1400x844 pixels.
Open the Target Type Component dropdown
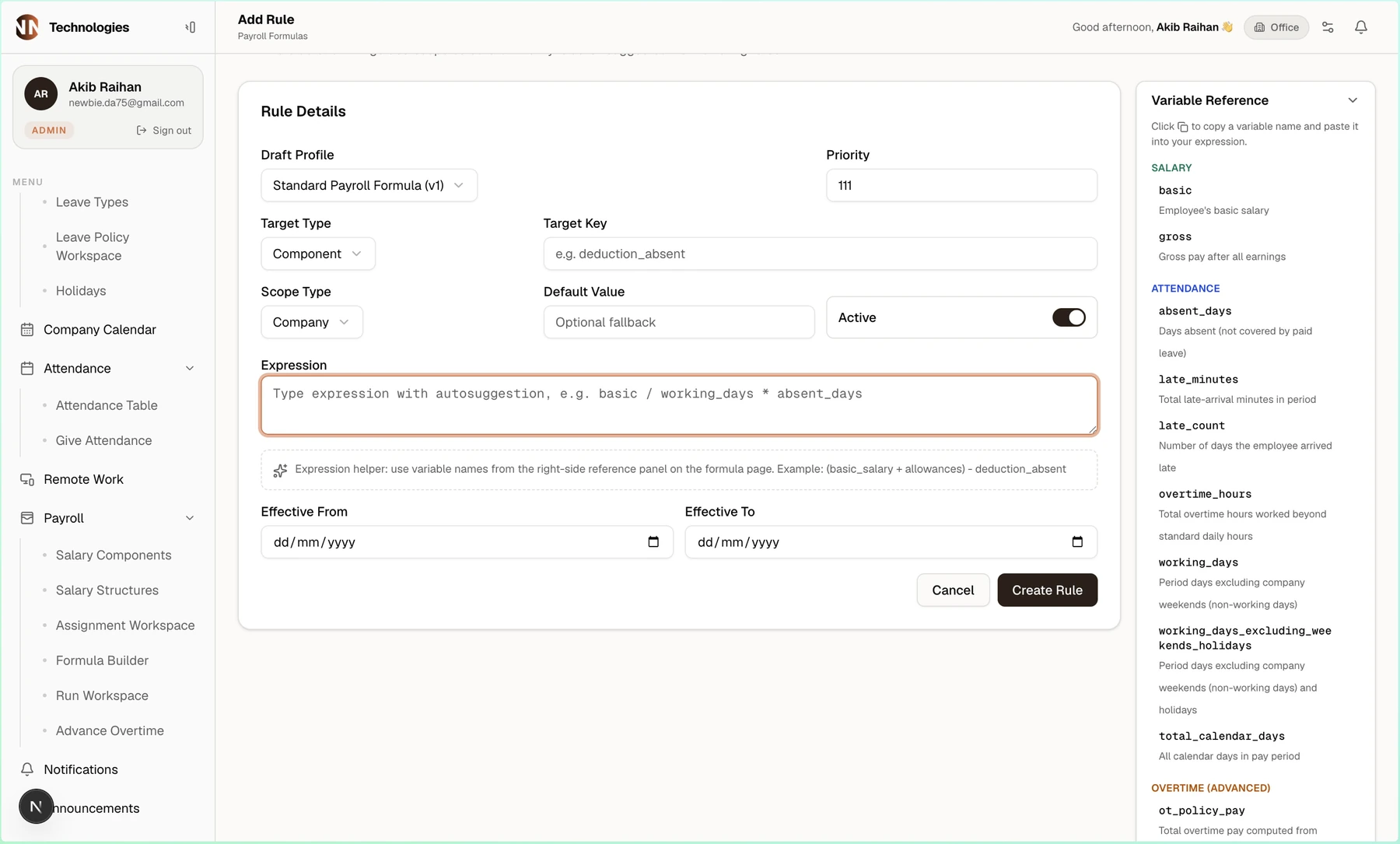(318, 254)
